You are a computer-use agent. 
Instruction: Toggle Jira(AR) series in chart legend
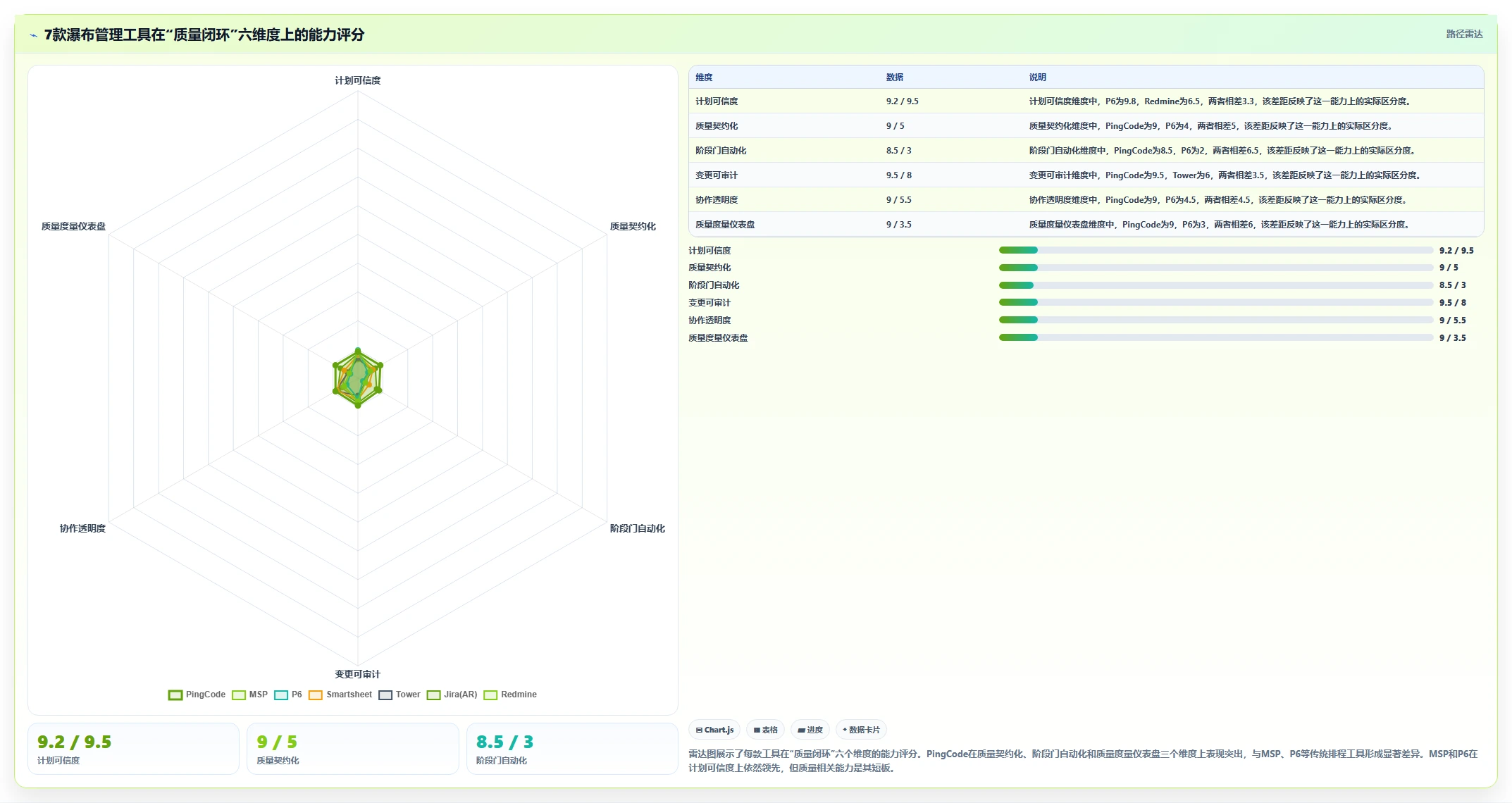click(452, 695)
